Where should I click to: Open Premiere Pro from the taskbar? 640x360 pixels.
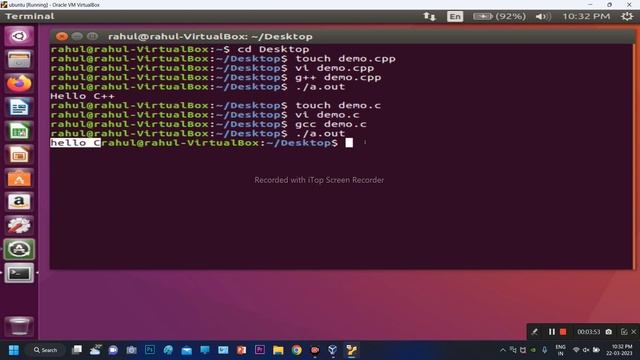260,350
